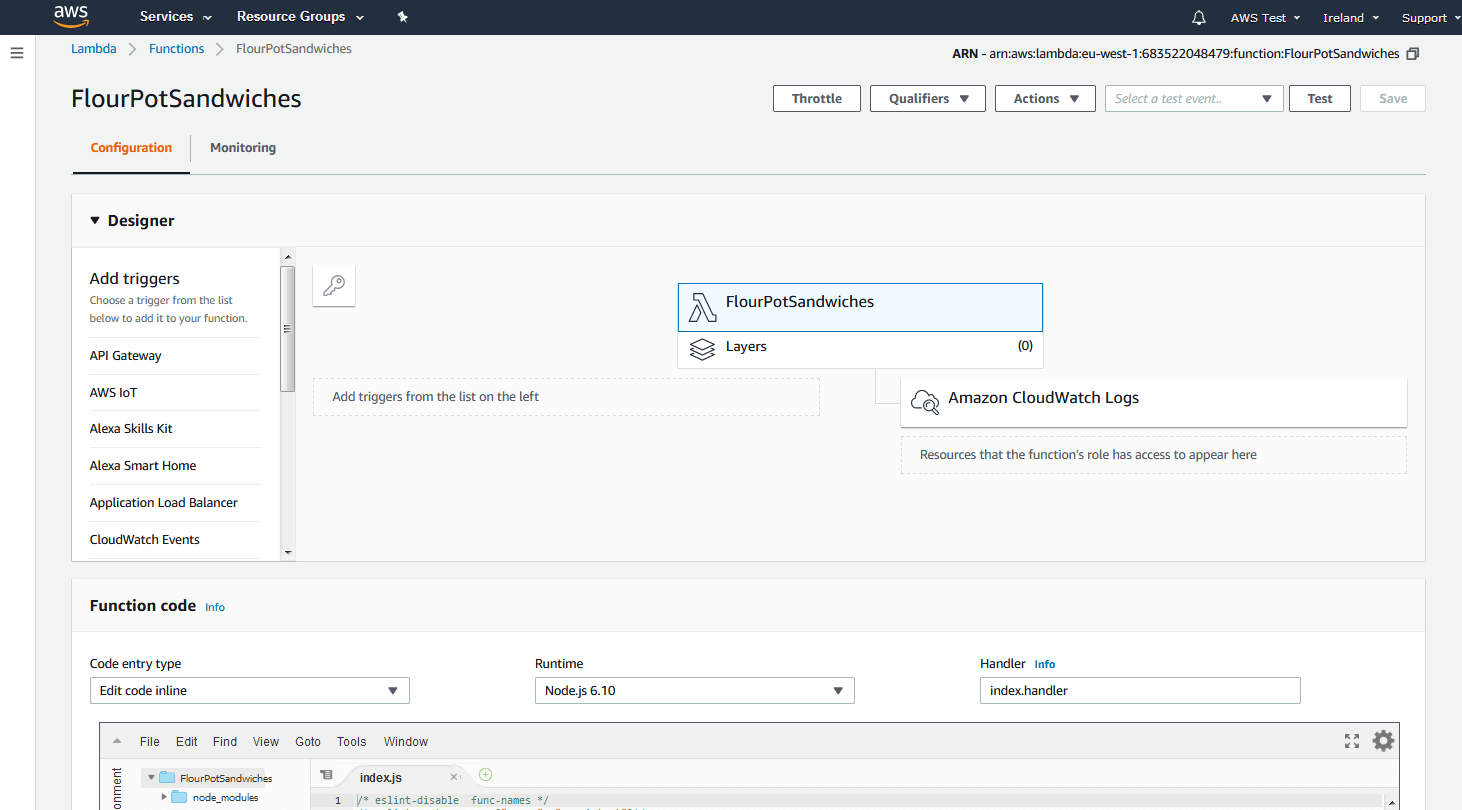Click the Handler index.handler input field

[1140, 691]
